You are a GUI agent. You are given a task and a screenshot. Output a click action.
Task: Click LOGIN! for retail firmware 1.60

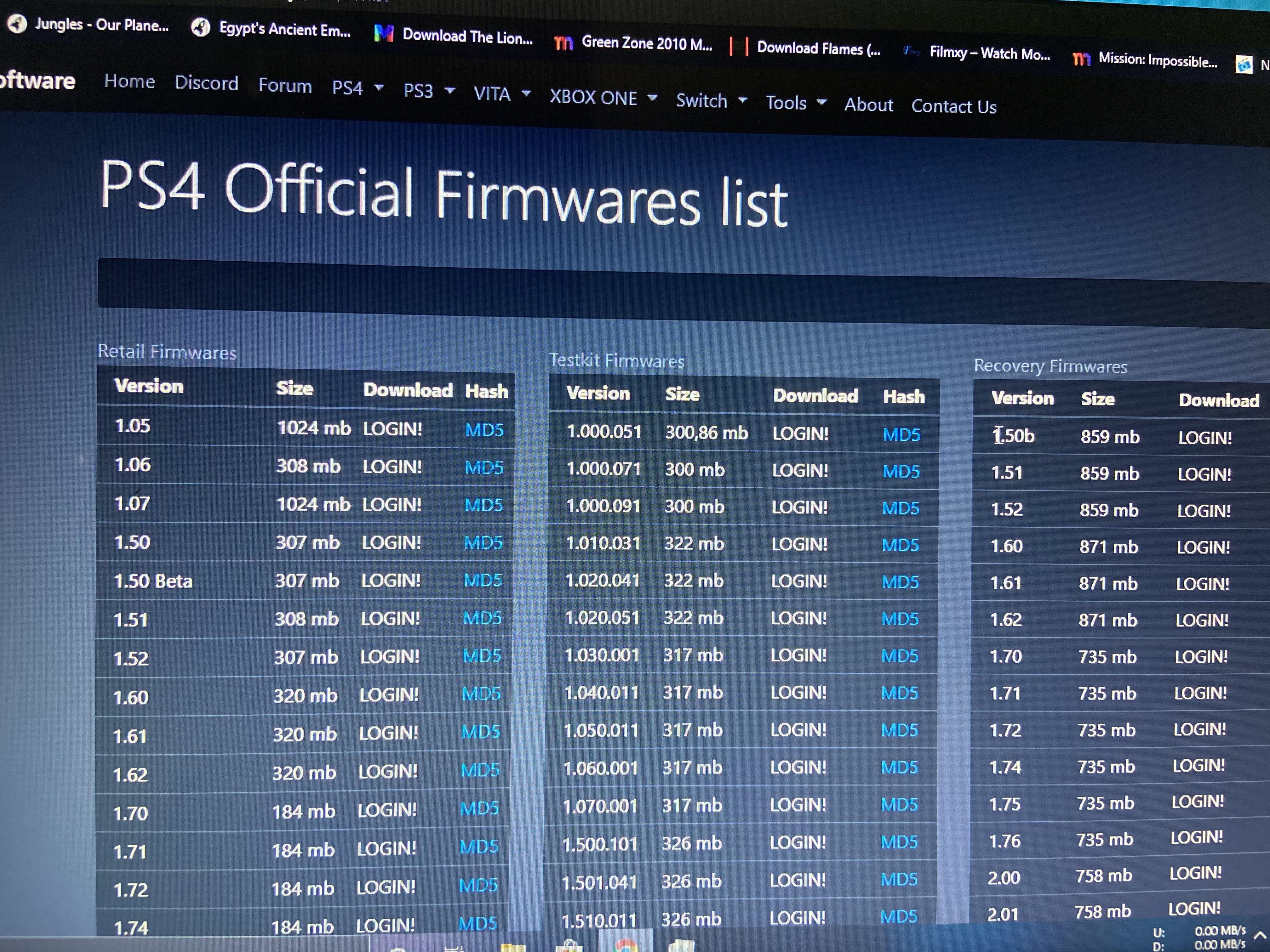[x=389, y=695]
